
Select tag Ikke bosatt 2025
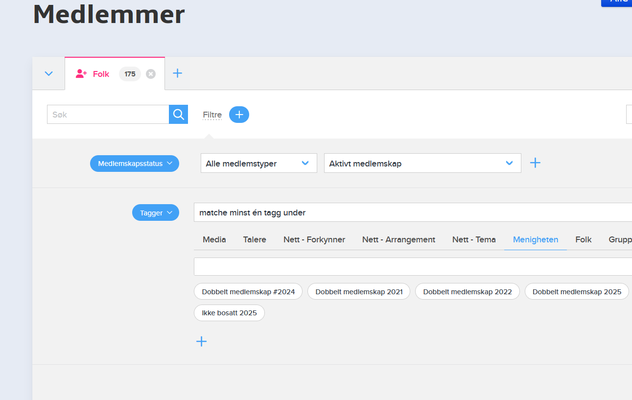[x=229, y=313]
